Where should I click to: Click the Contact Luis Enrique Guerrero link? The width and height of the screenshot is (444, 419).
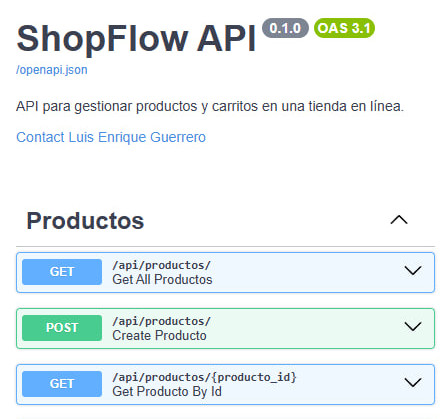coord(111,137)
